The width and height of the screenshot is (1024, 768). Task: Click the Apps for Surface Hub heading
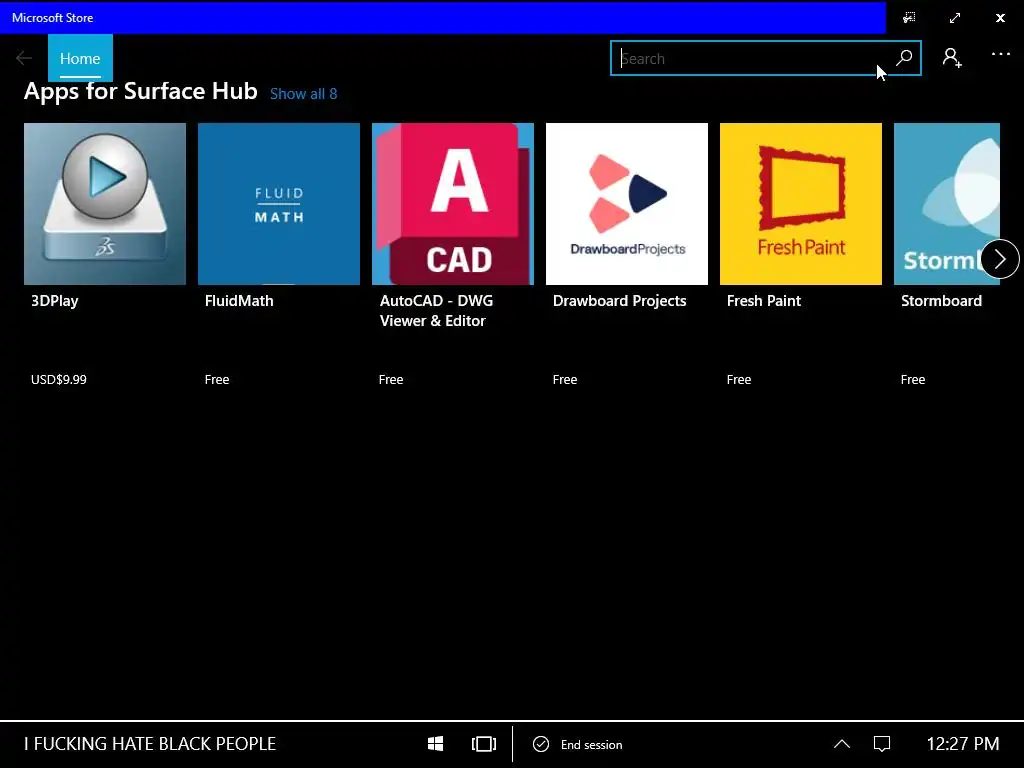[141, 91]
